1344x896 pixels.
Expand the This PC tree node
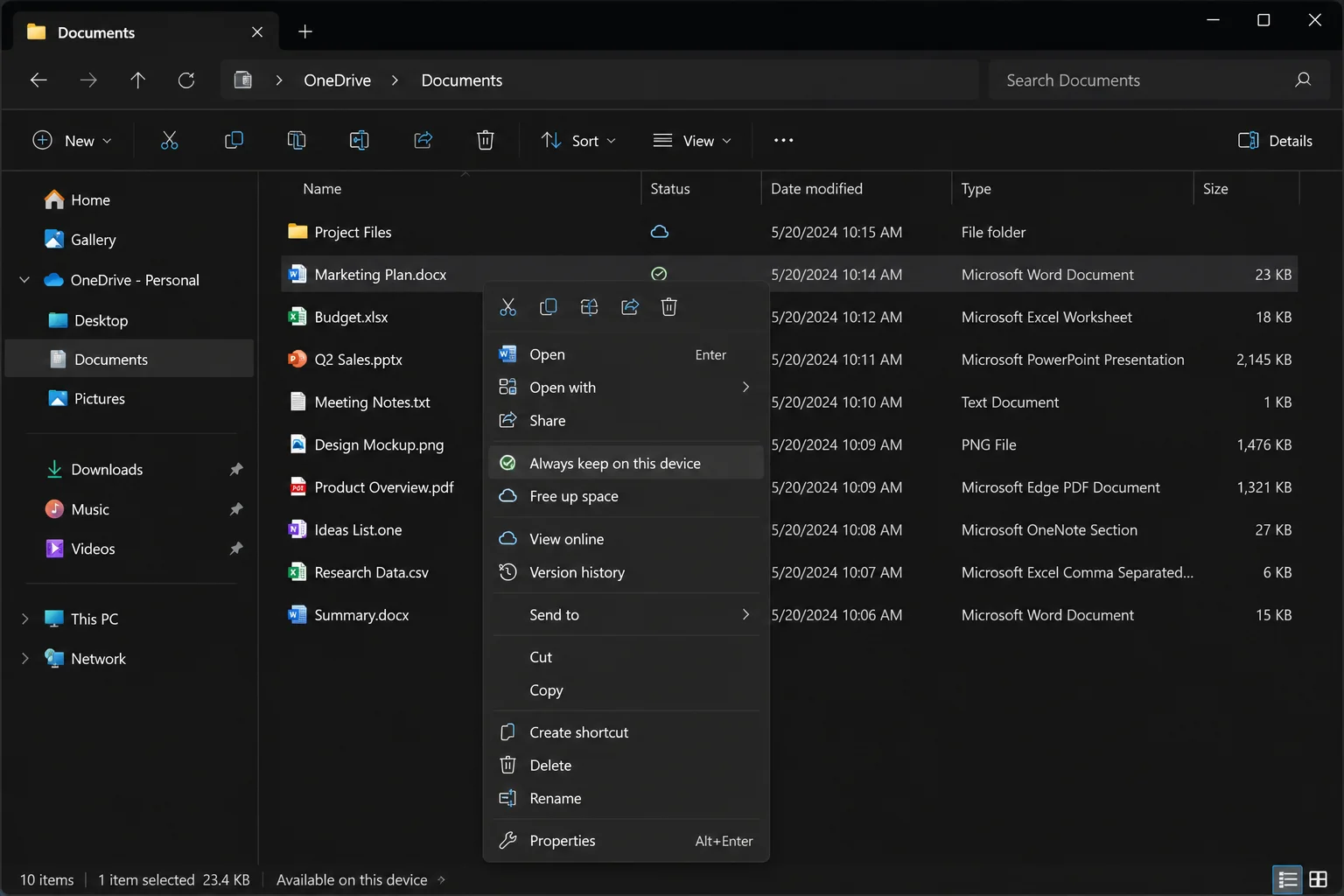click(24, 619)
